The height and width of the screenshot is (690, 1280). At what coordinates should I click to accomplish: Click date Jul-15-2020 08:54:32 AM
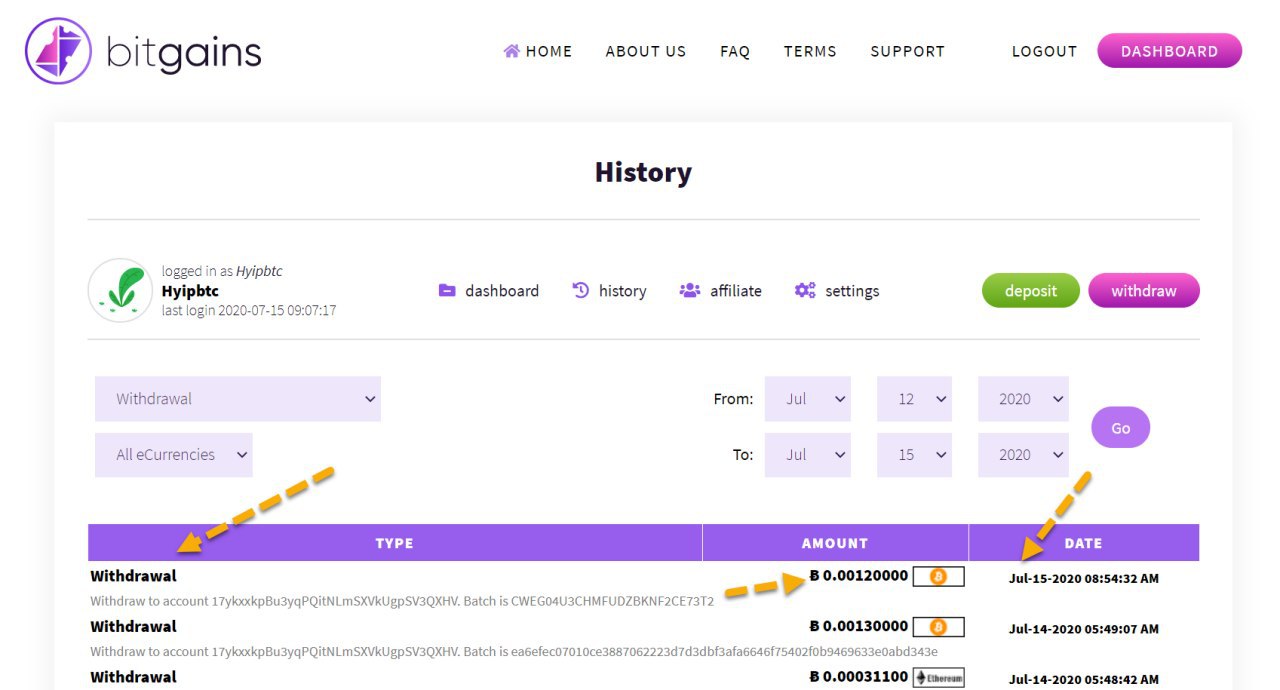coord(1084,578)
